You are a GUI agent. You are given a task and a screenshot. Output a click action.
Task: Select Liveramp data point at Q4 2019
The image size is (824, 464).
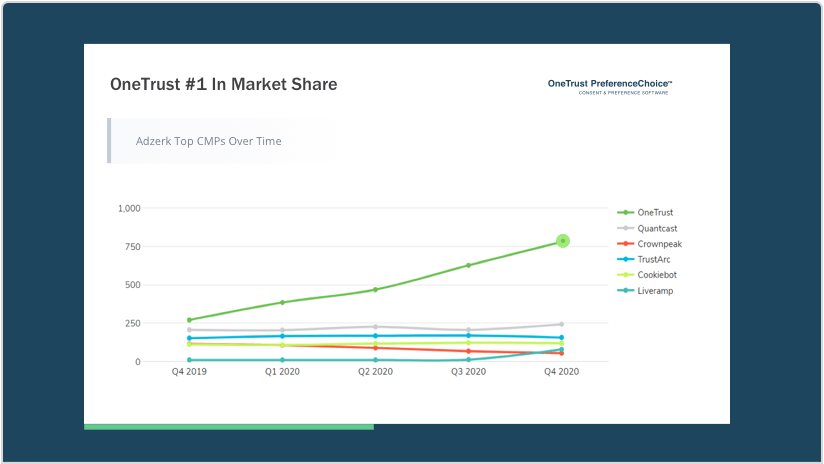point(189,360)
